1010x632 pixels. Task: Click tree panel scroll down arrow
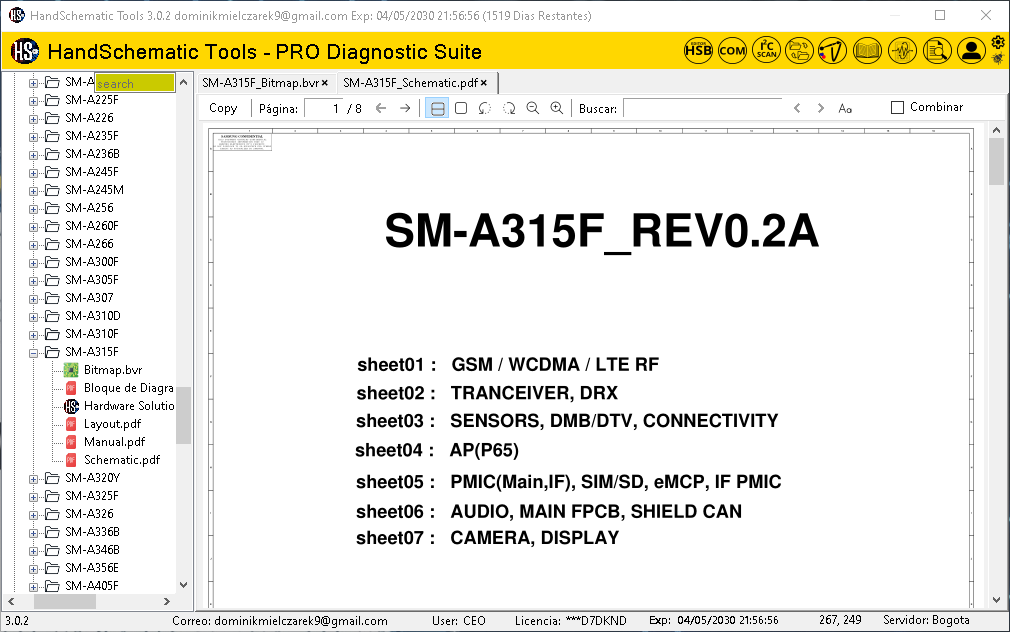[x=184, y=585]
